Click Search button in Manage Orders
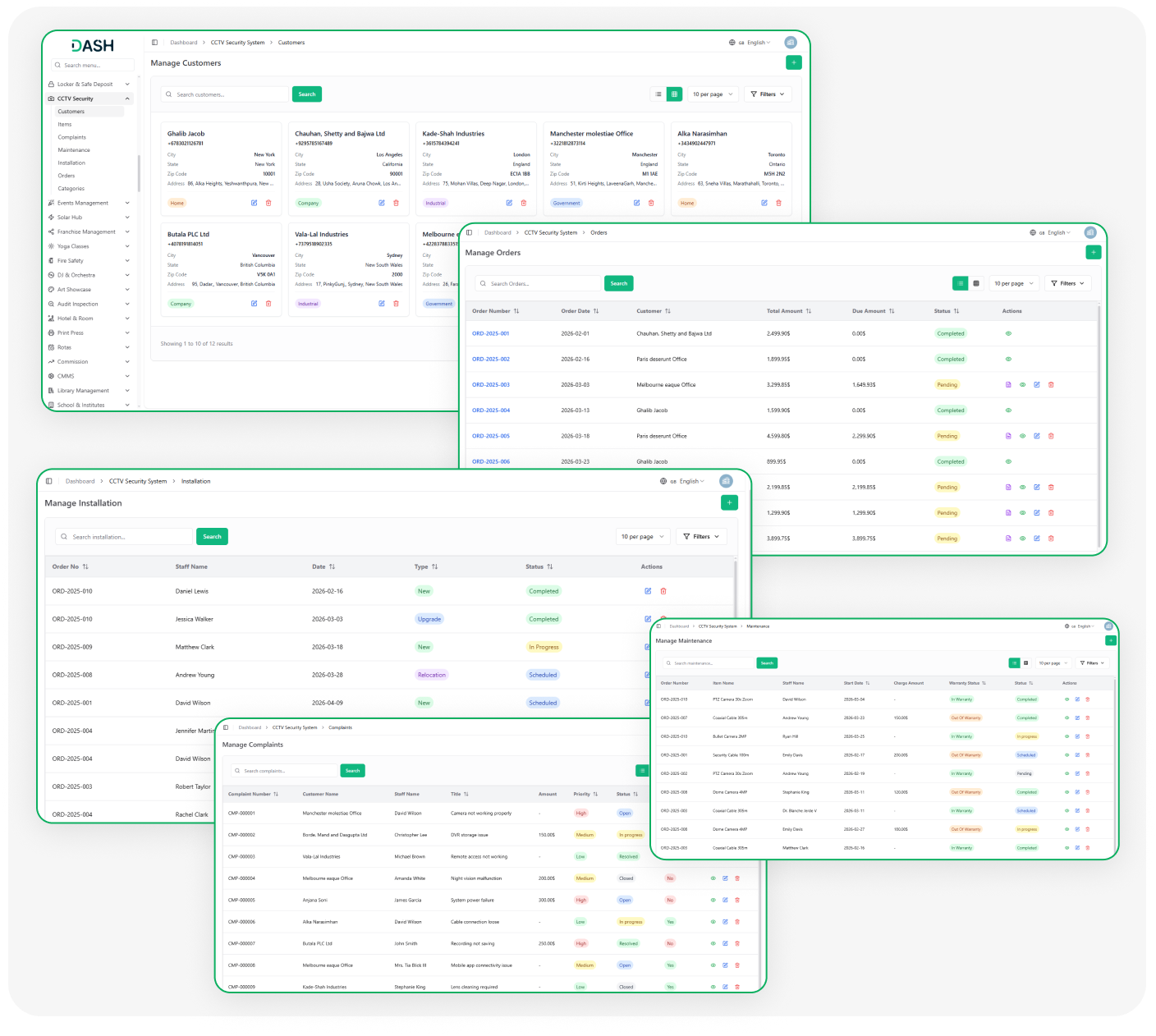Viewport: 1156px width, 1036px height. pyautogui.click(x=619, y=283)
